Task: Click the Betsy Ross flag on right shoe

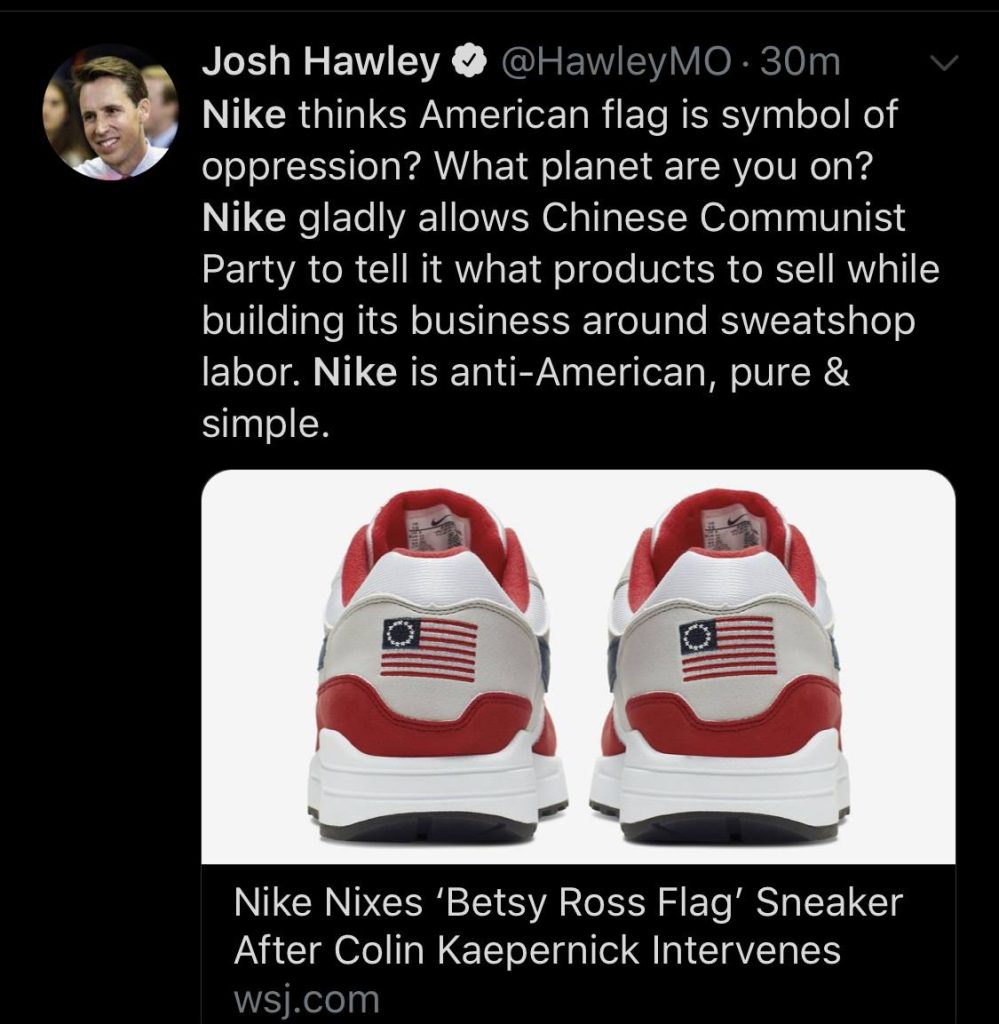Action: pos(727,648)
